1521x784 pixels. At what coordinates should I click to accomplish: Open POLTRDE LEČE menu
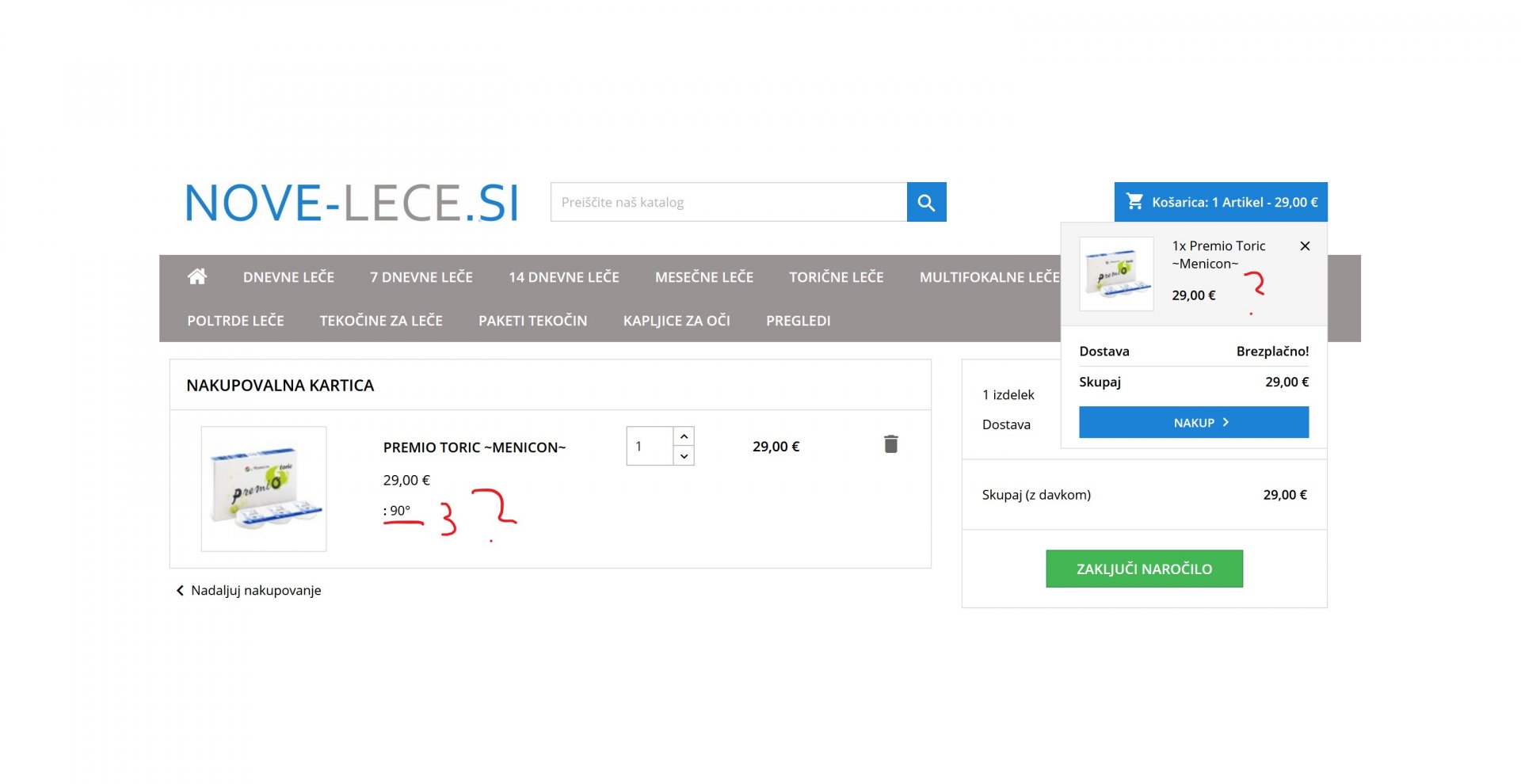[235, 321]
